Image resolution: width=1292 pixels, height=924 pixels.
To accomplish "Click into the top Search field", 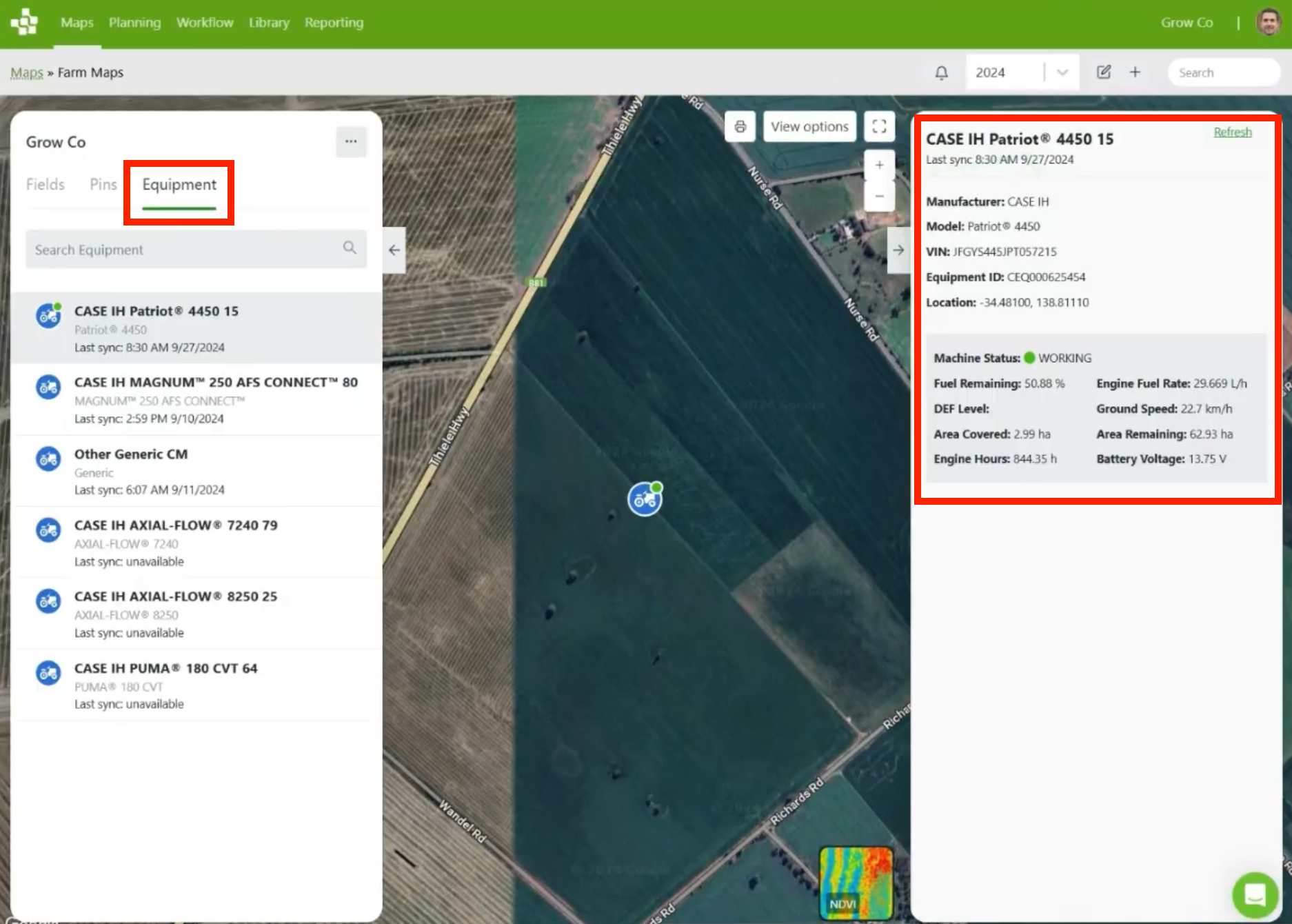I will [1224, 72].
